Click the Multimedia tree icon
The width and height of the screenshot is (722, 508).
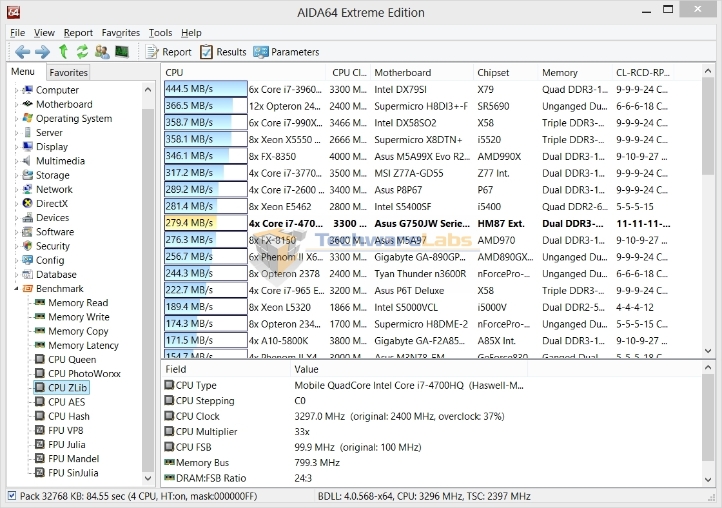[28, 161]
